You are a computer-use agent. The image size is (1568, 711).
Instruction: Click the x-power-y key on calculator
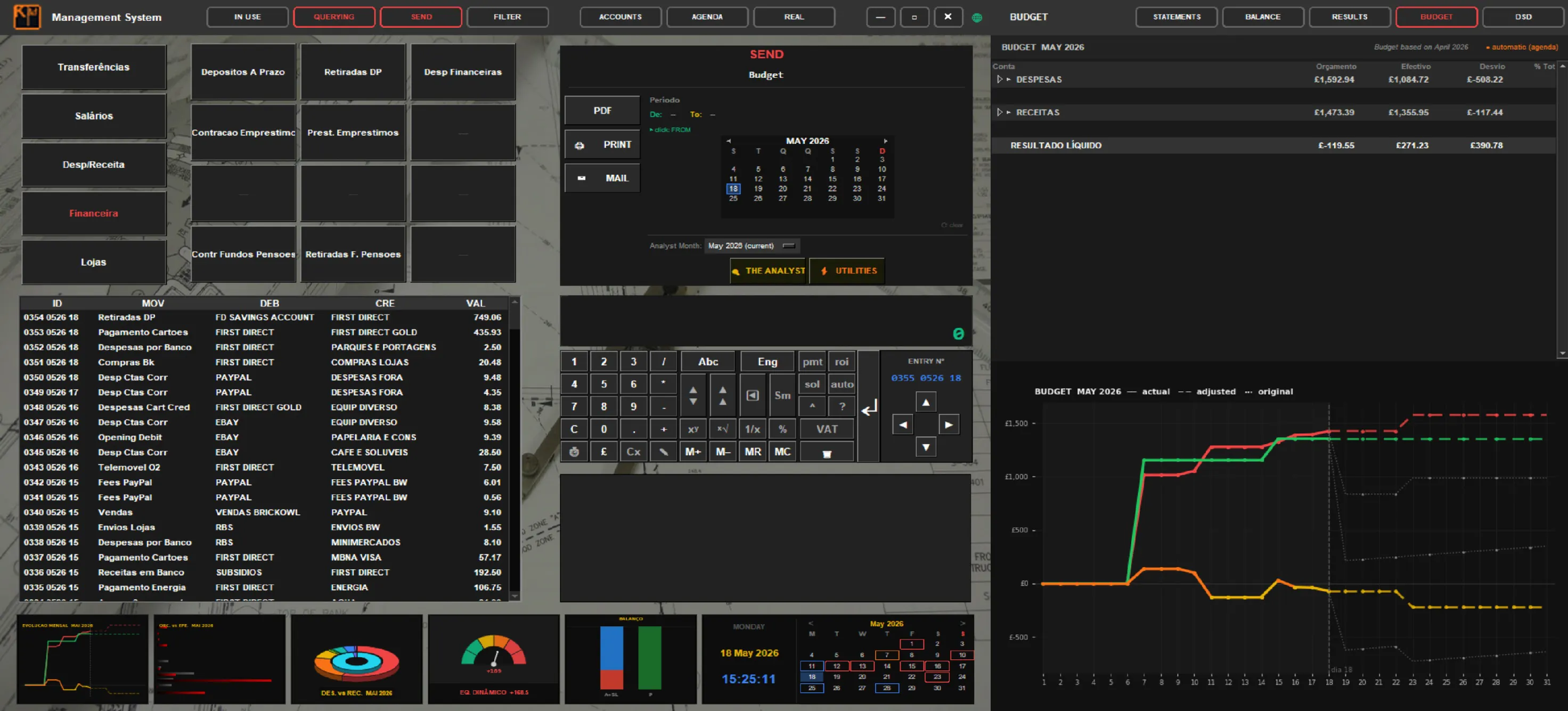[x=693, y=429]
